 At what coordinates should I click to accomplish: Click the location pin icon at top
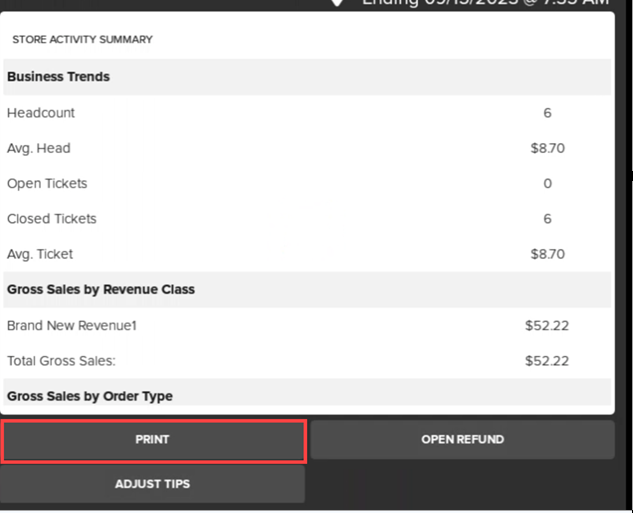point(338,3)
